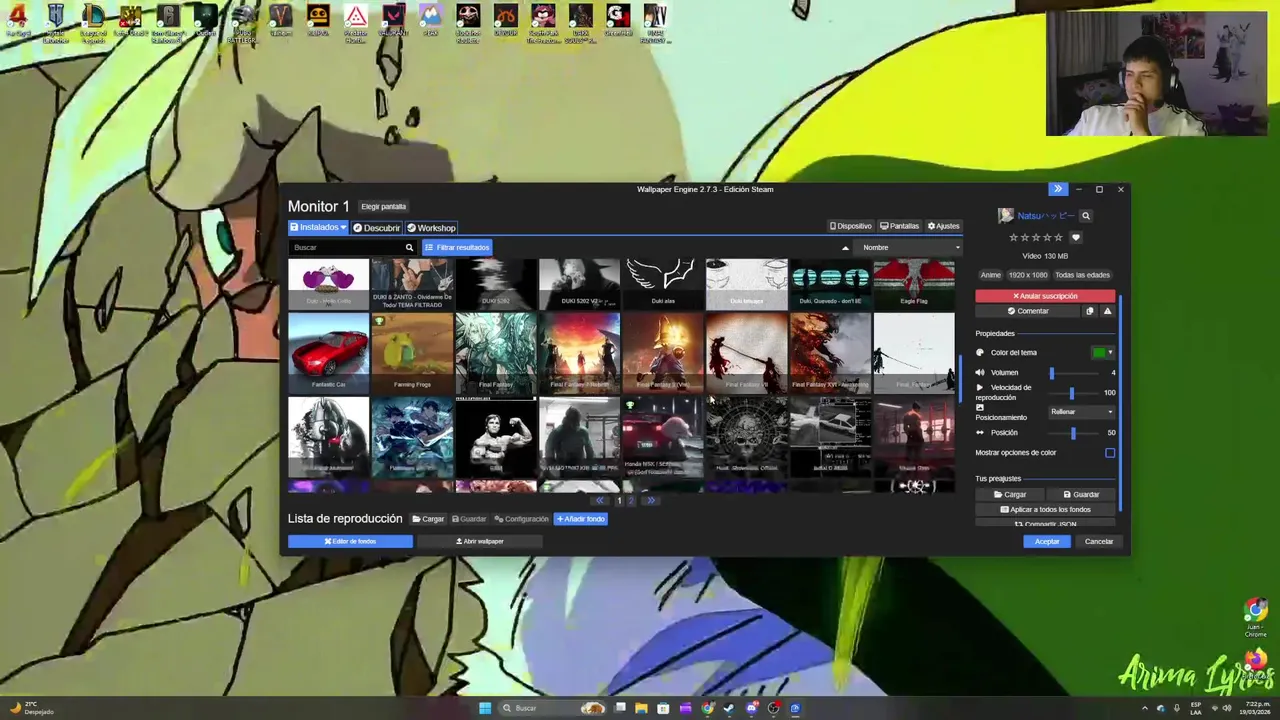This screenshot has width=1280, height=720.
Task: Click the Cancelar button
Action: [x=1099, y=542]
